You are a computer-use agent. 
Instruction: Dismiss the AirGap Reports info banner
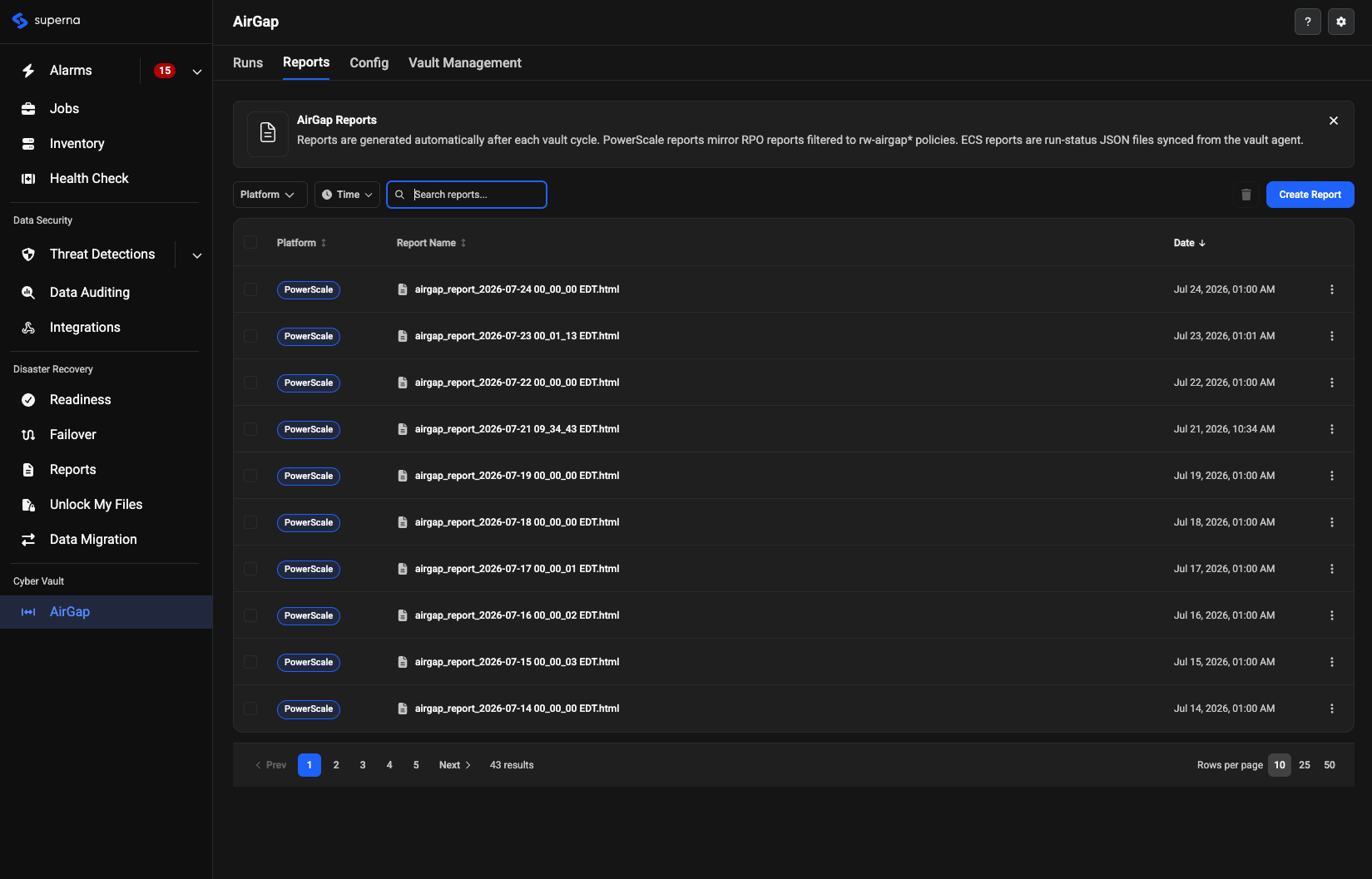tap(1334, 121)
